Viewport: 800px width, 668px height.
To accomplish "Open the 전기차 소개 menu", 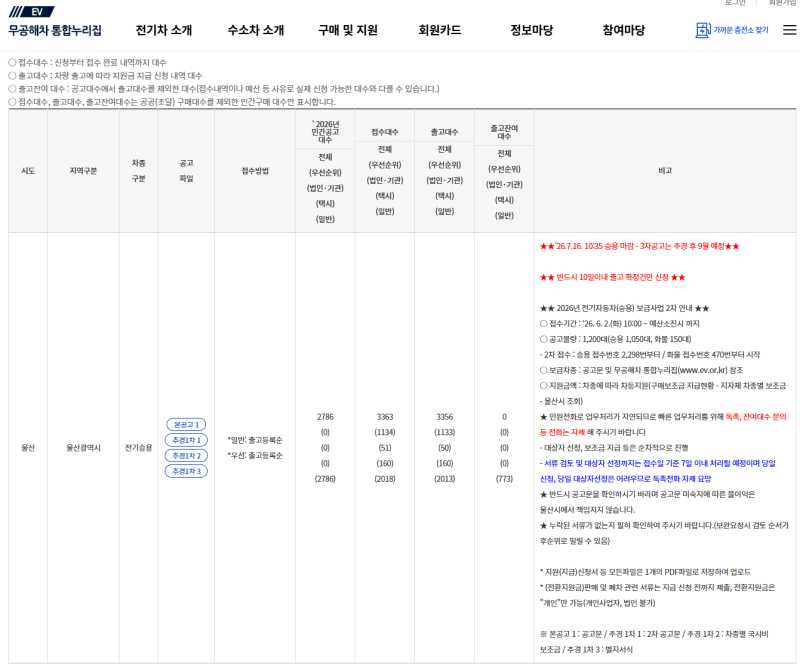I will pyautogui.click(x=164, y=30).
